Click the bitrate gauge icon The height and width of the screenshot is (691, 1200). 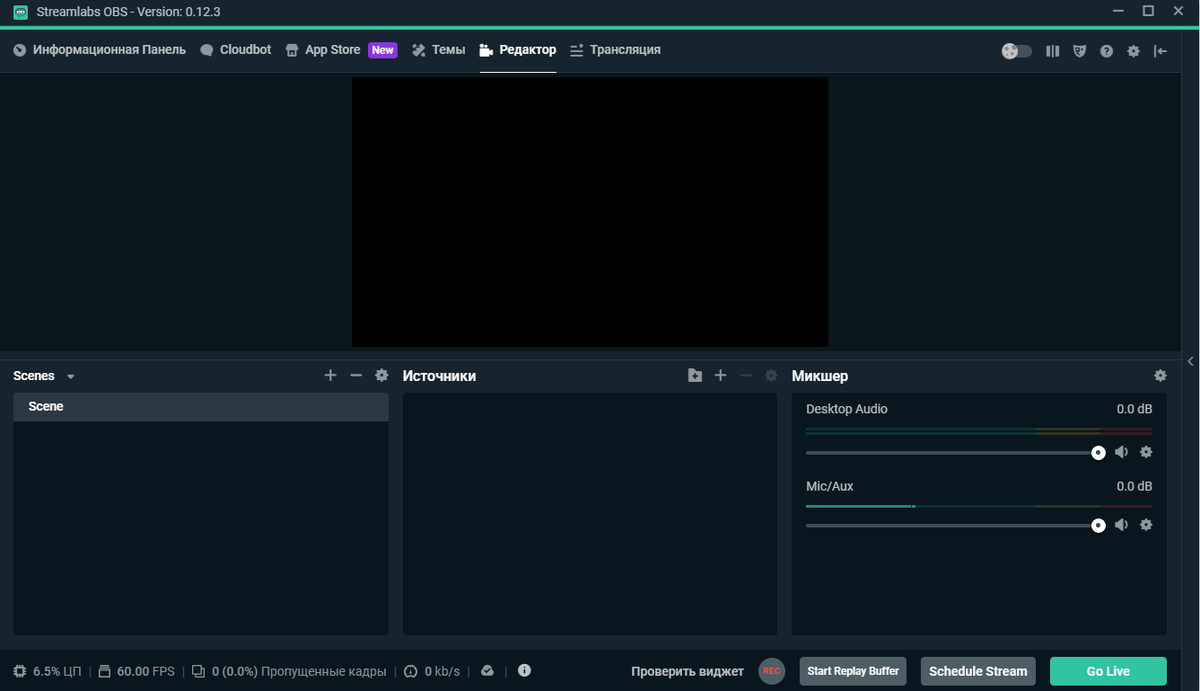pyautogui.click(x=410, y=671)
